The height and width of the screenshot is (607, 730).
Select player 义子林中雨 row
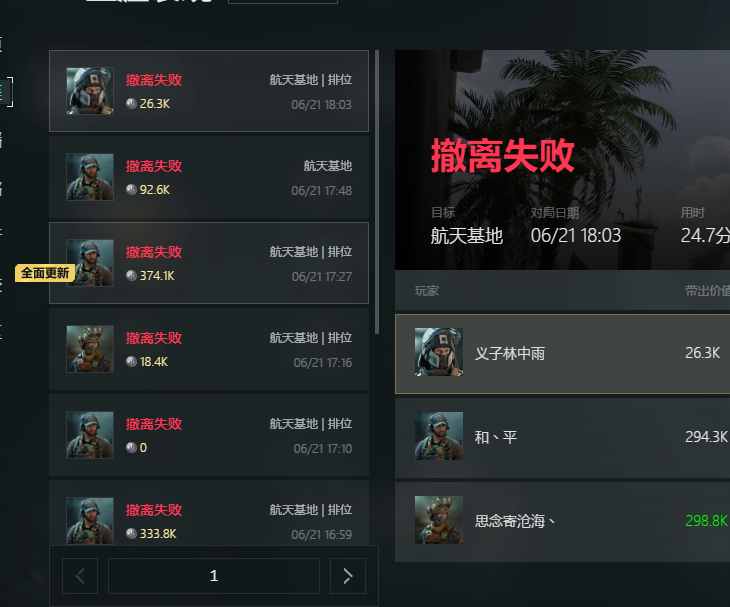(x=562, y=354)
